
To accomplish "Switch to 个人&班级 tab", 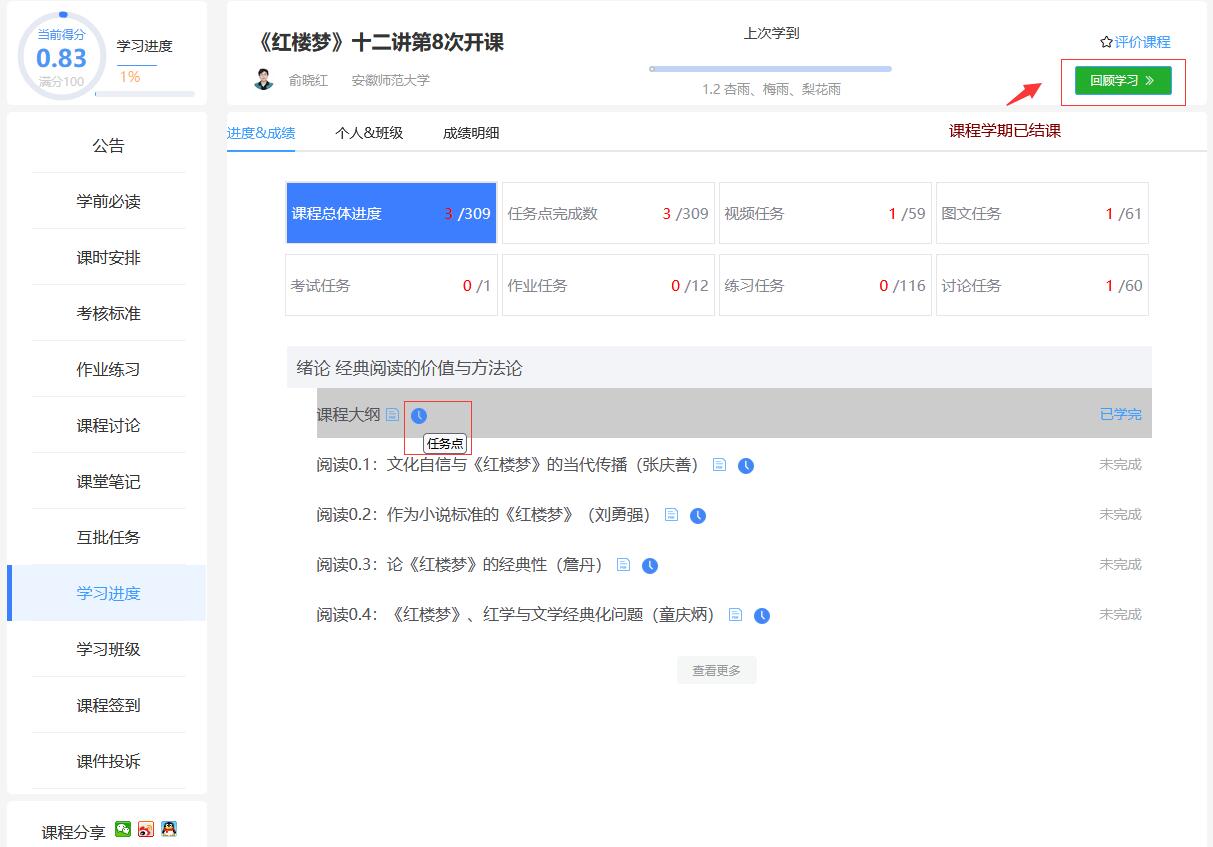I will click(x=369, y=132).
